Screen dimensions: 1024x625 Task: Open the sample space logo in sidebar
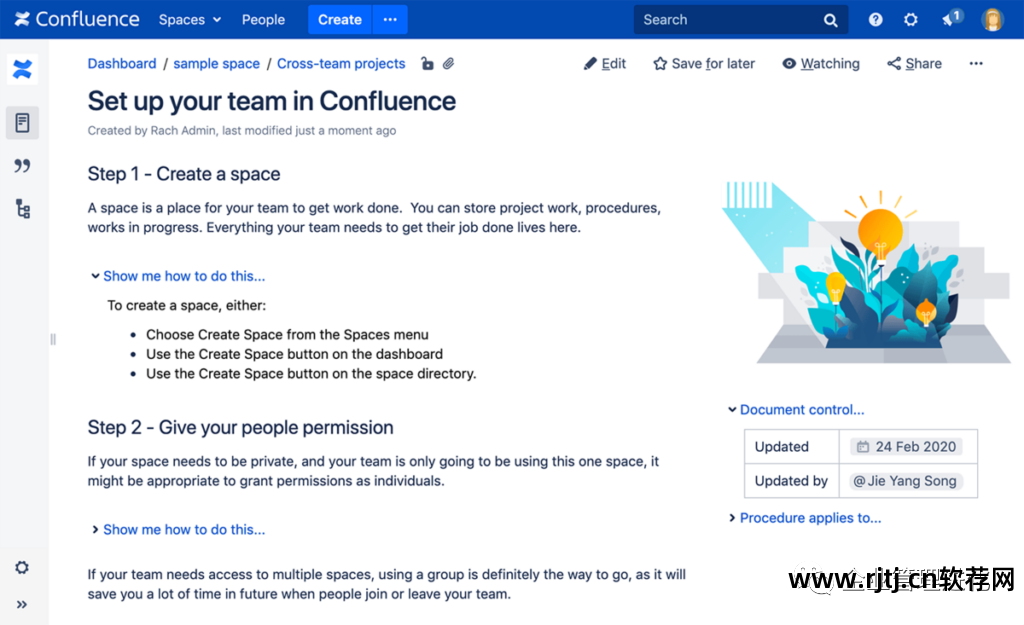[x=22, y=69]
